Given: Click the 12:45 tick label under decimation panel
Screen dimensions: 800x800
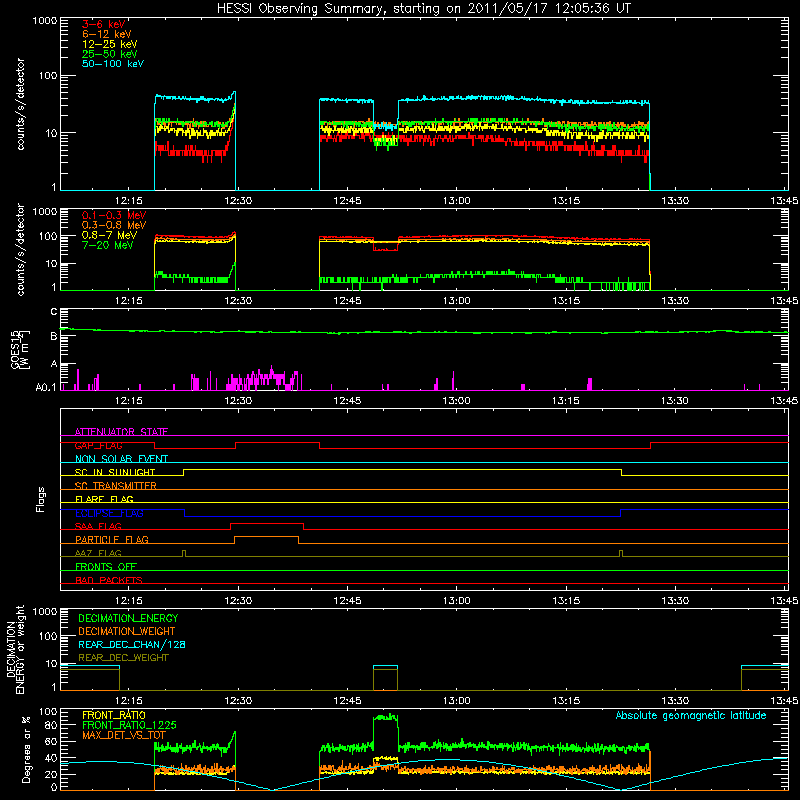Looking at the screenshot, I should tap(347, 701).
